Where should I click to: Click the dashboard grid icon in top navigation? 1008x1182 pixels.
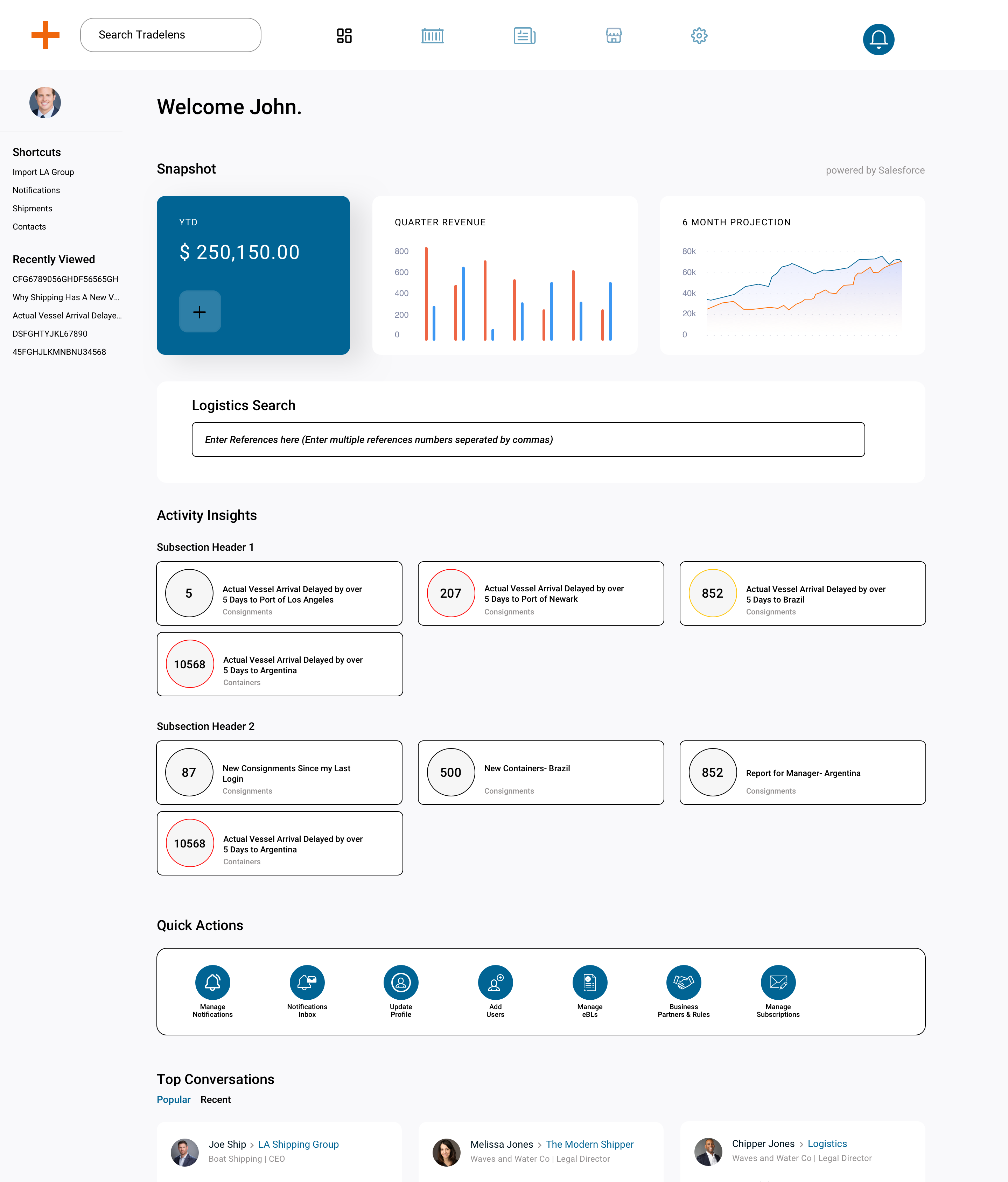pyautogui.click(x=344, y=35)
